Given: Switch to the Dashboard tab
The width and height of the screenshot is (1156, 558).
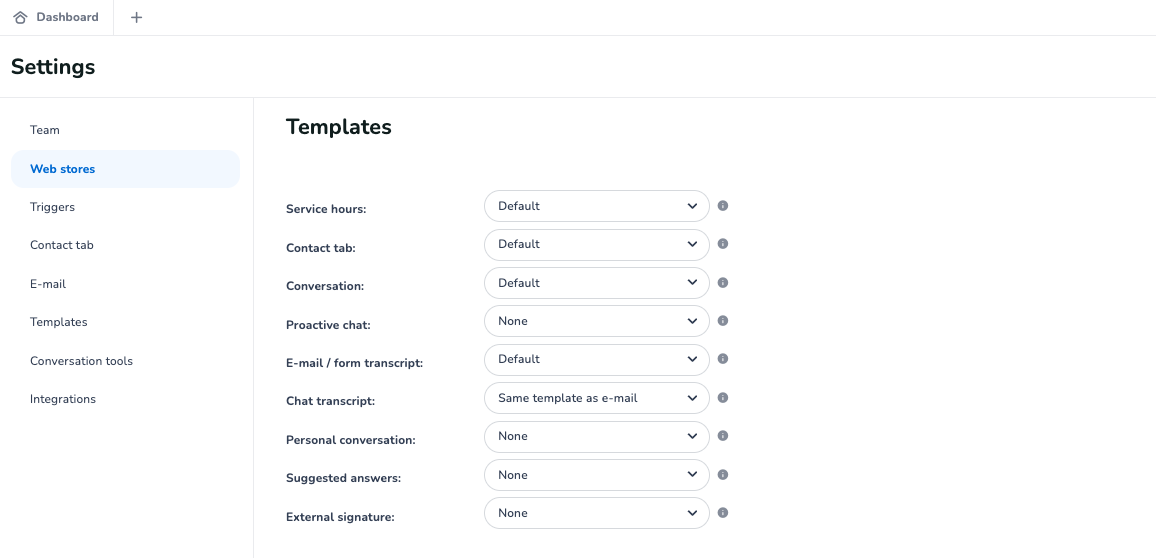Looking at the screenshot, I should (x=57, y=17).
